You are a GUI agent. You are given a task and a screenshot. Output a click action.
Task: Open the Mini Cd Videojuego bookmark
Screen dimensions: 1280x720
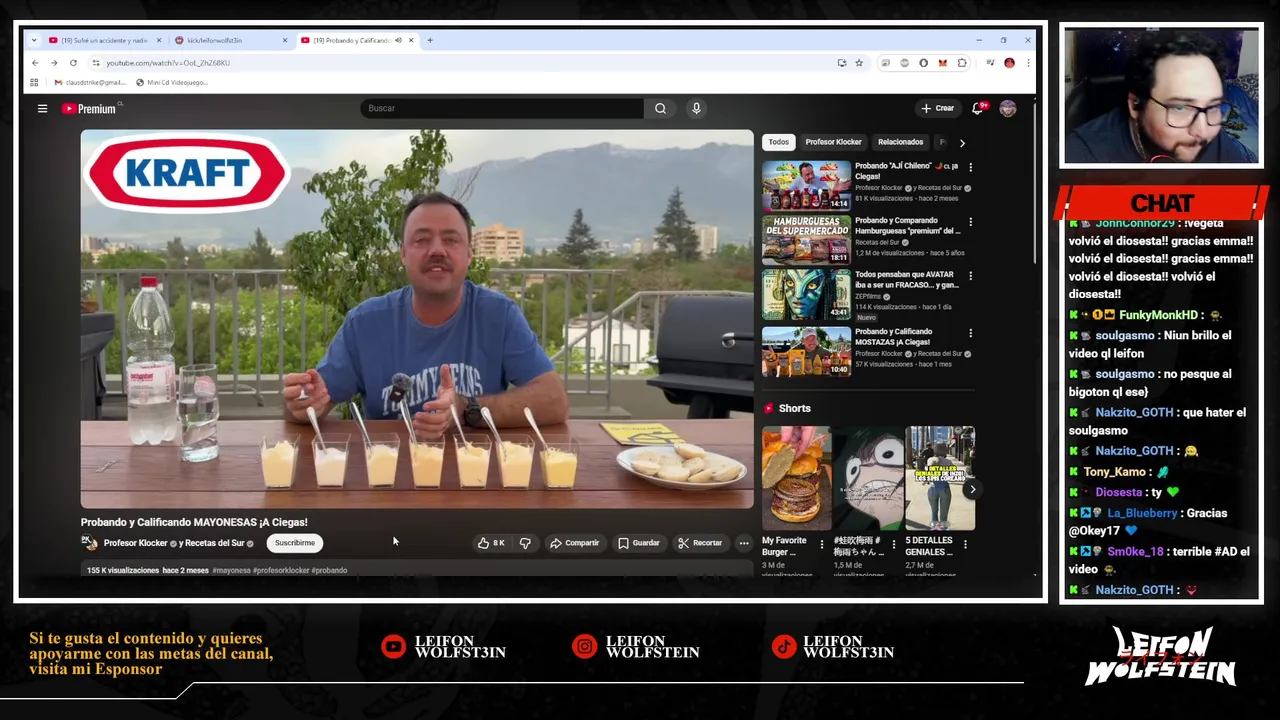coord(171,82)
